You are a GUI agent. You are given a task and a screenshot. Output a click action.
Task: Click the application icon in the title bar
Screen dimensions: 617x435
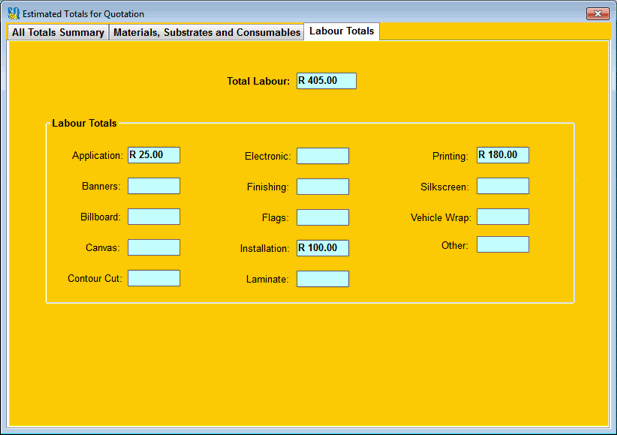[13, 14]
